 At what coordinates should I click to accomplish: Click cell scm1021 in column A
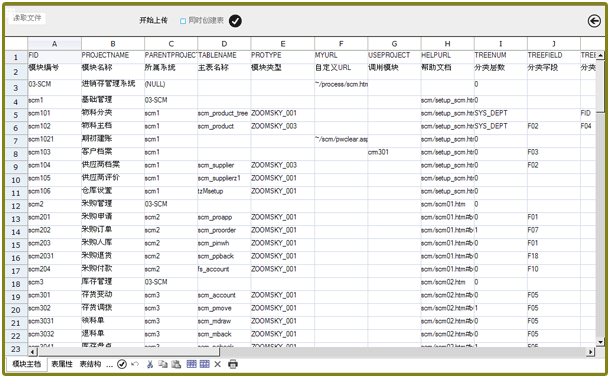point(54,141)
